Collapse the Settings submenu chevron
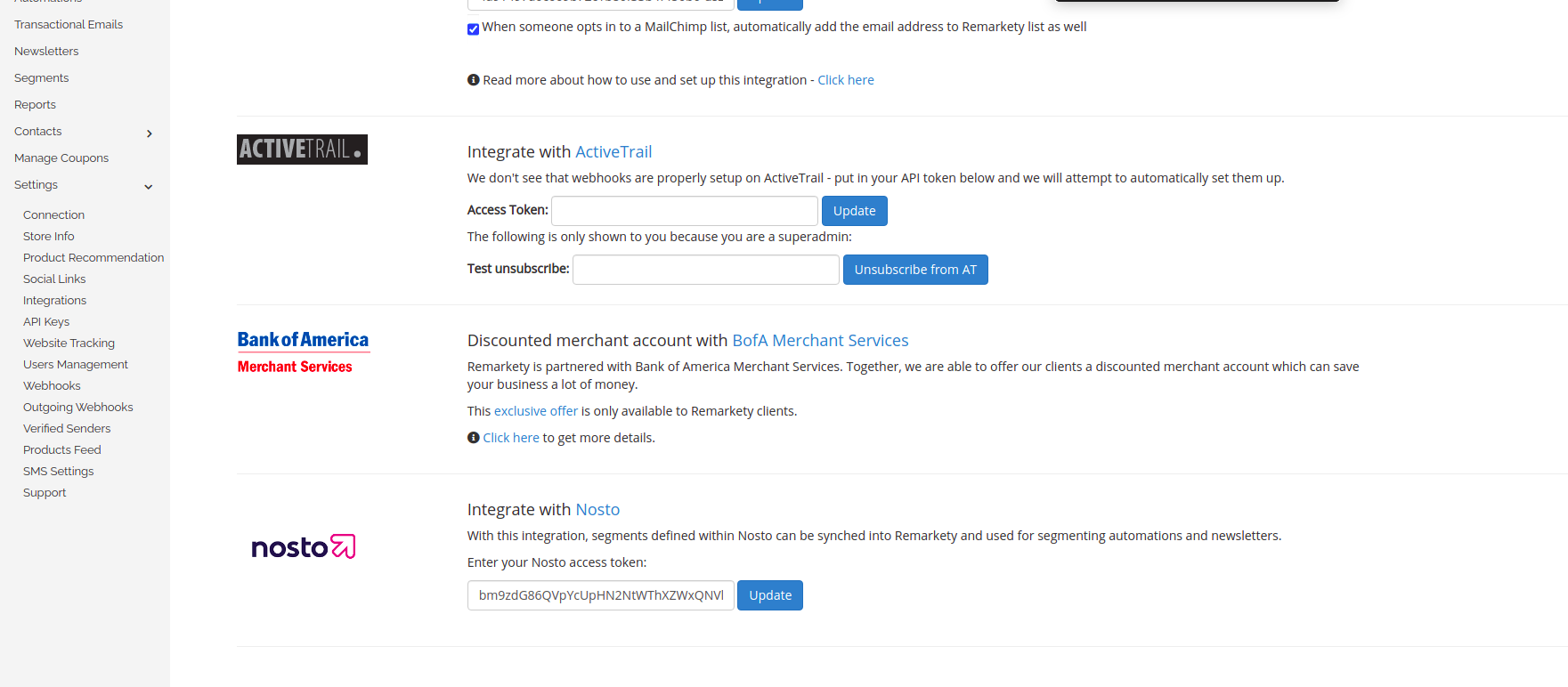 pos(149,187)
